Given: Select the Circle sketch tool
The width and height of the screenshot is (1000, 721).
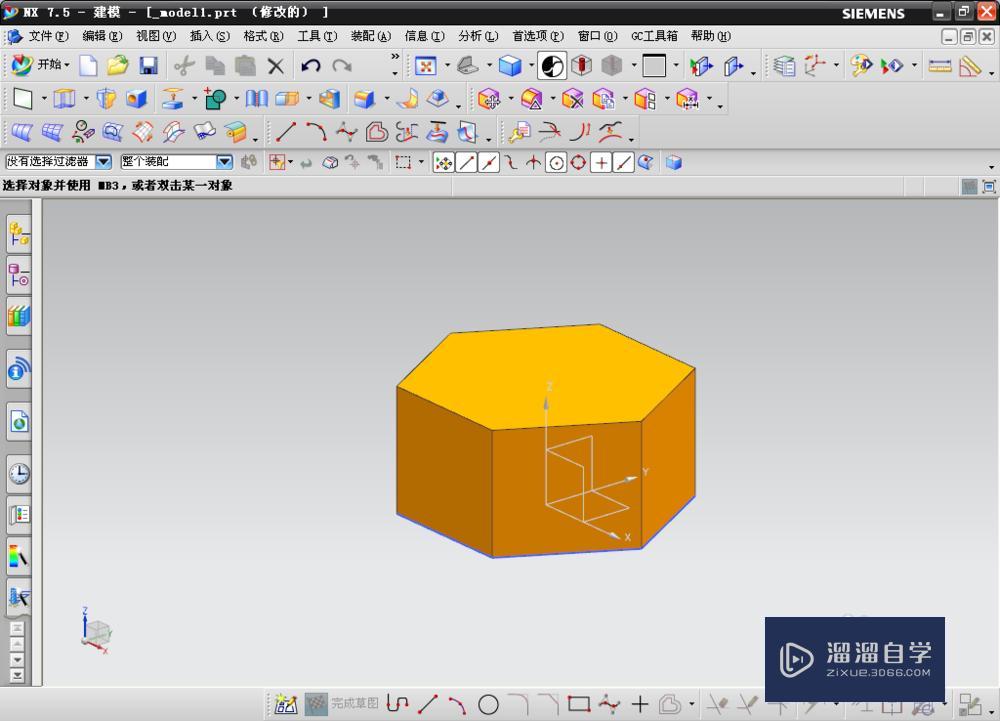Looking at the screenshot, I should coord(489,704).
